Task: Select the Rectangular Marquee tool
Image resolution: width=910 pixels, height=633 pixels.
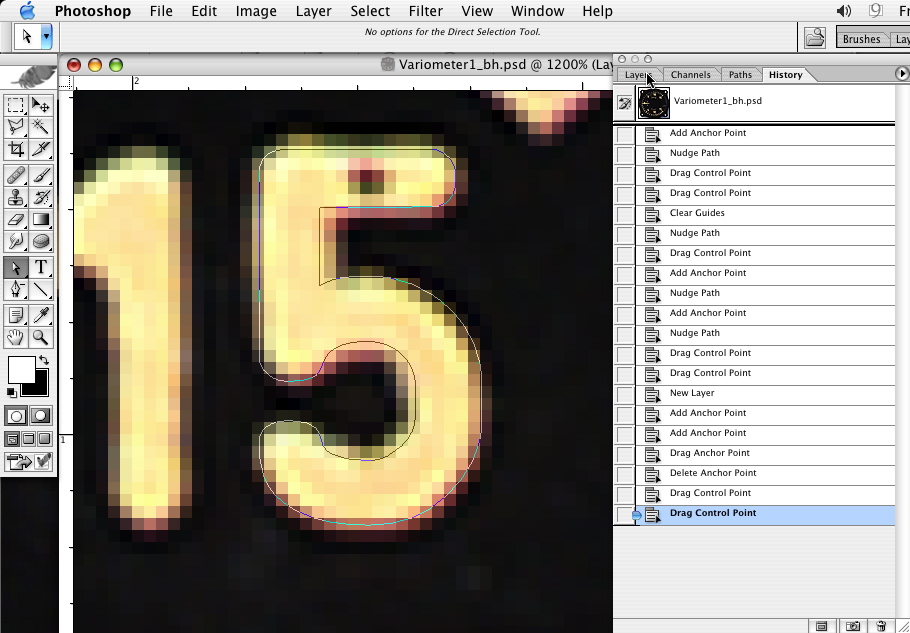Action: click(16, 105)
